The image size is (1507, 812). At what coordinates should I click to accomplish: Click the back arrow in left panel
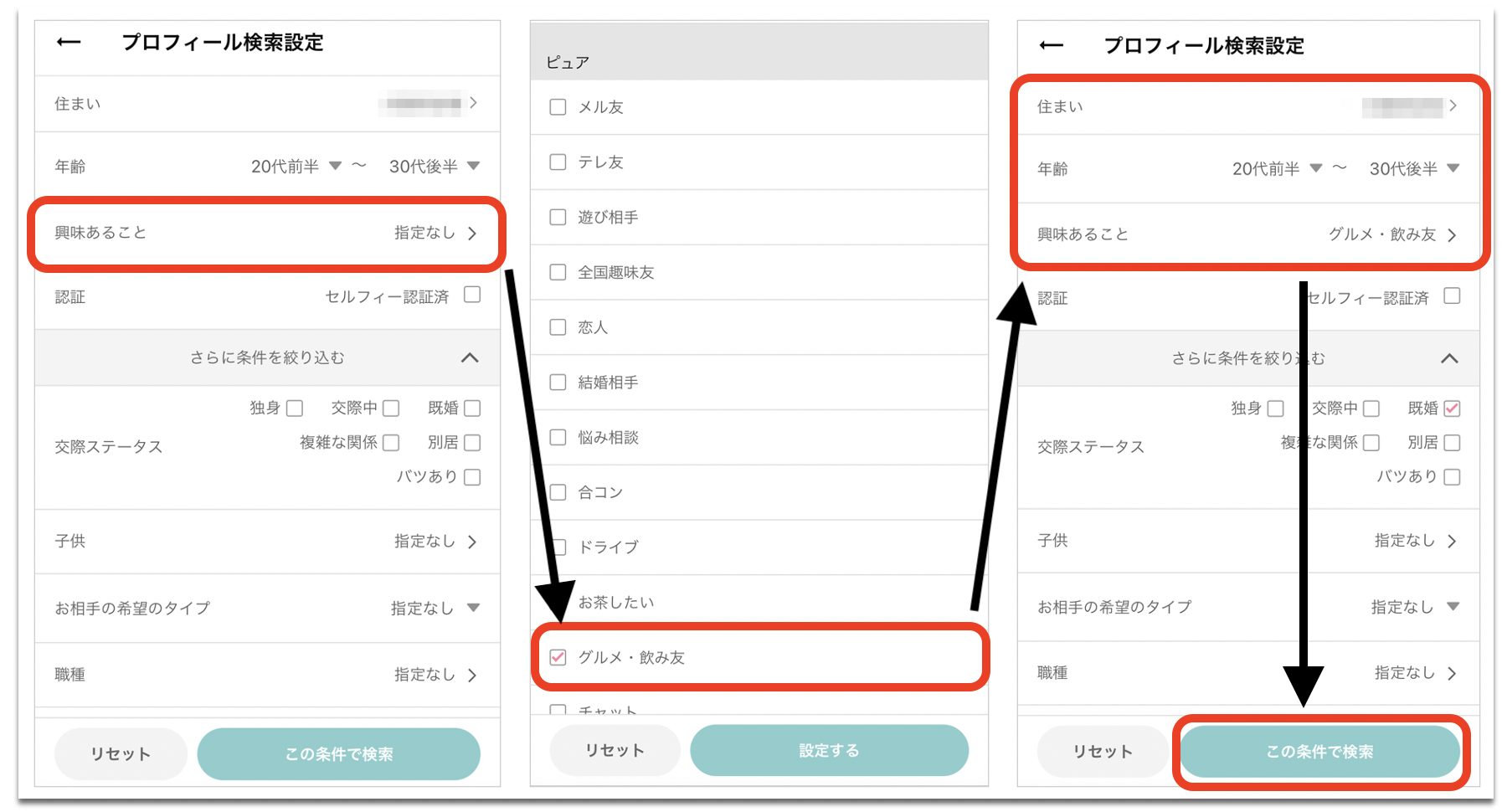pyautogui.click(x=69, y=43)
